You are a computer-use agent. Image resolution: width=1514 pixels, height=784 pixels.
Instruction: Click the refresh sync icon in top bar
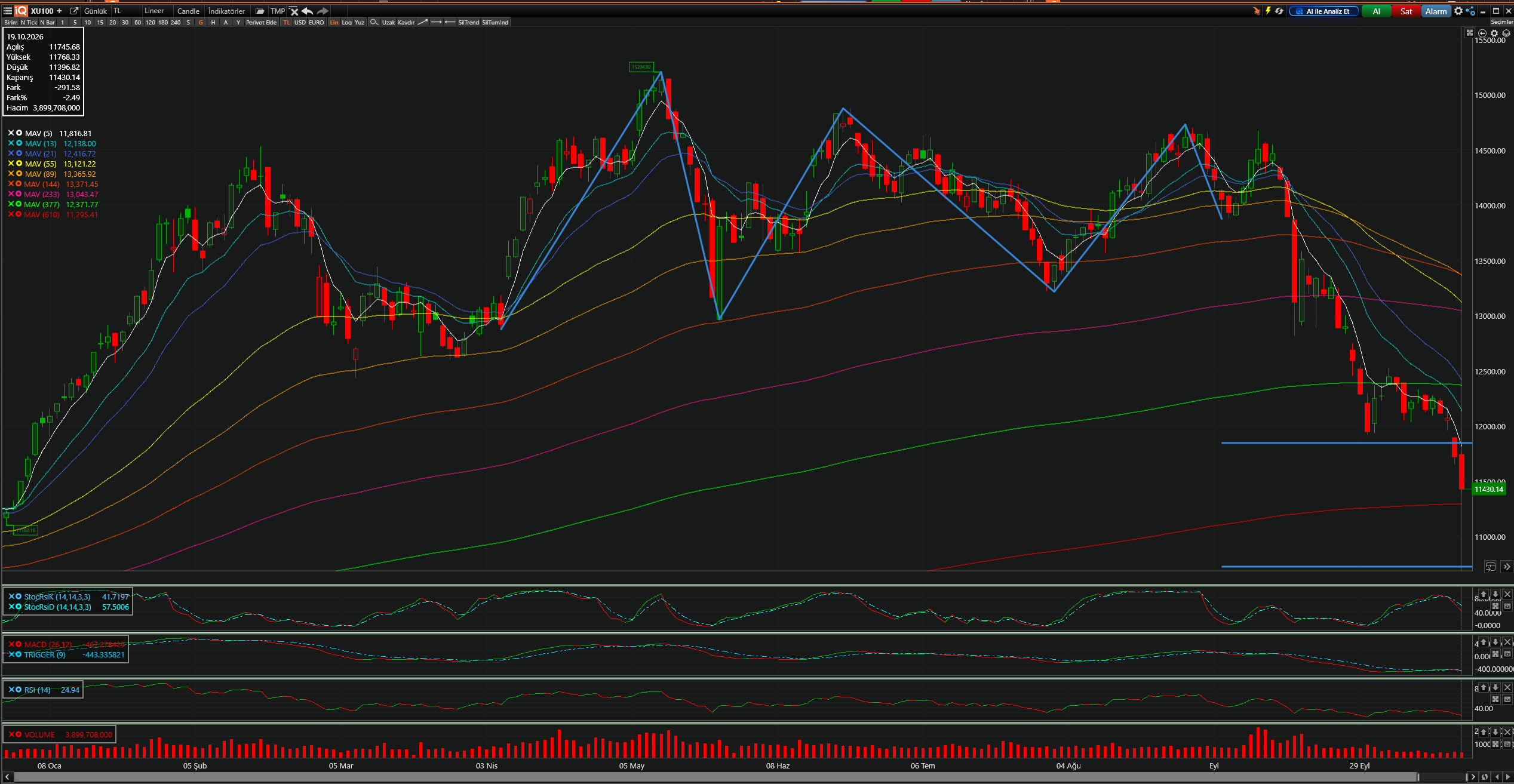click(x=1279, y=11)
